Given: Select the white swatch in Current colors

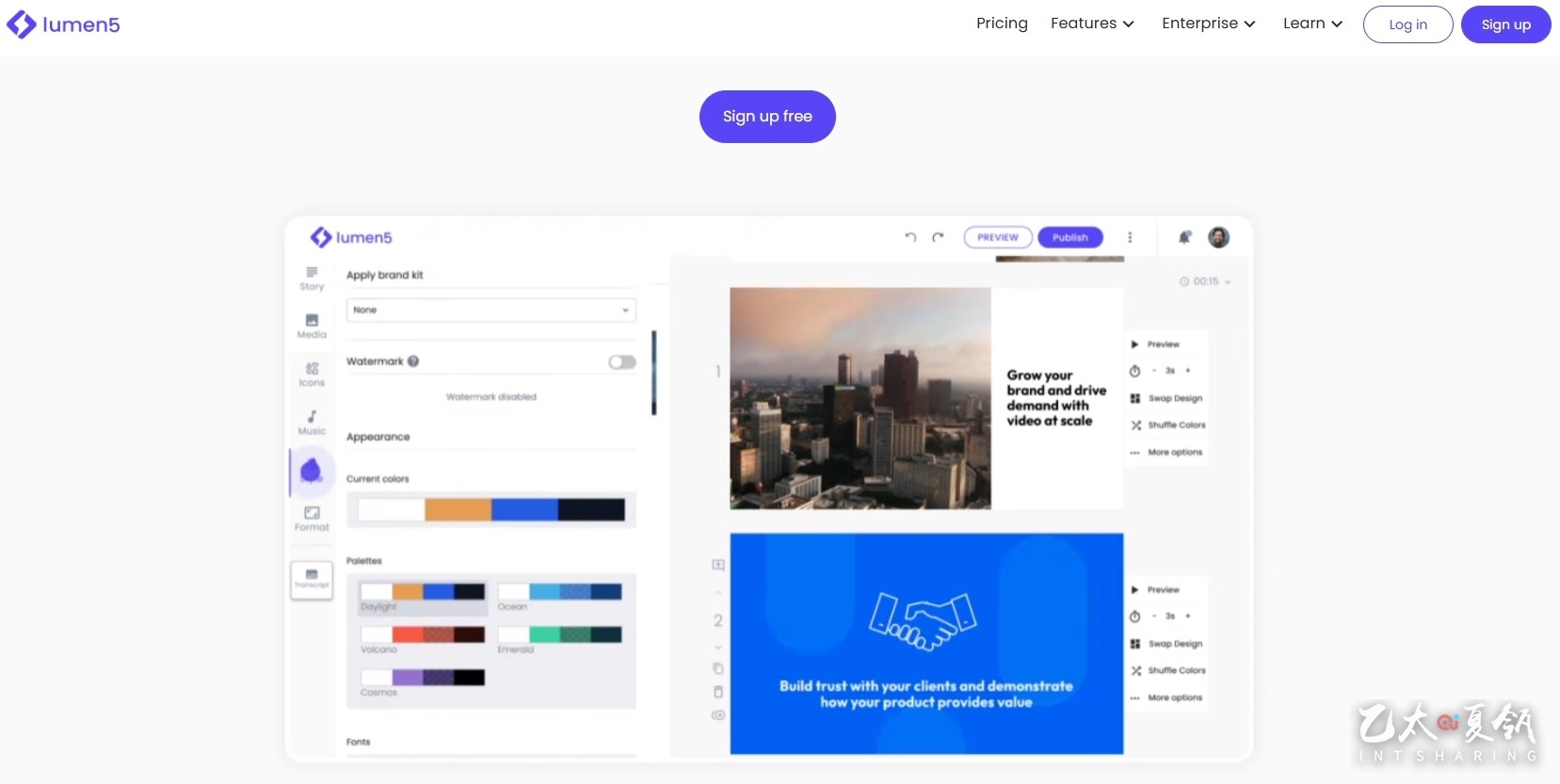Looking at the screenshot, I should (x=391, y=509).
